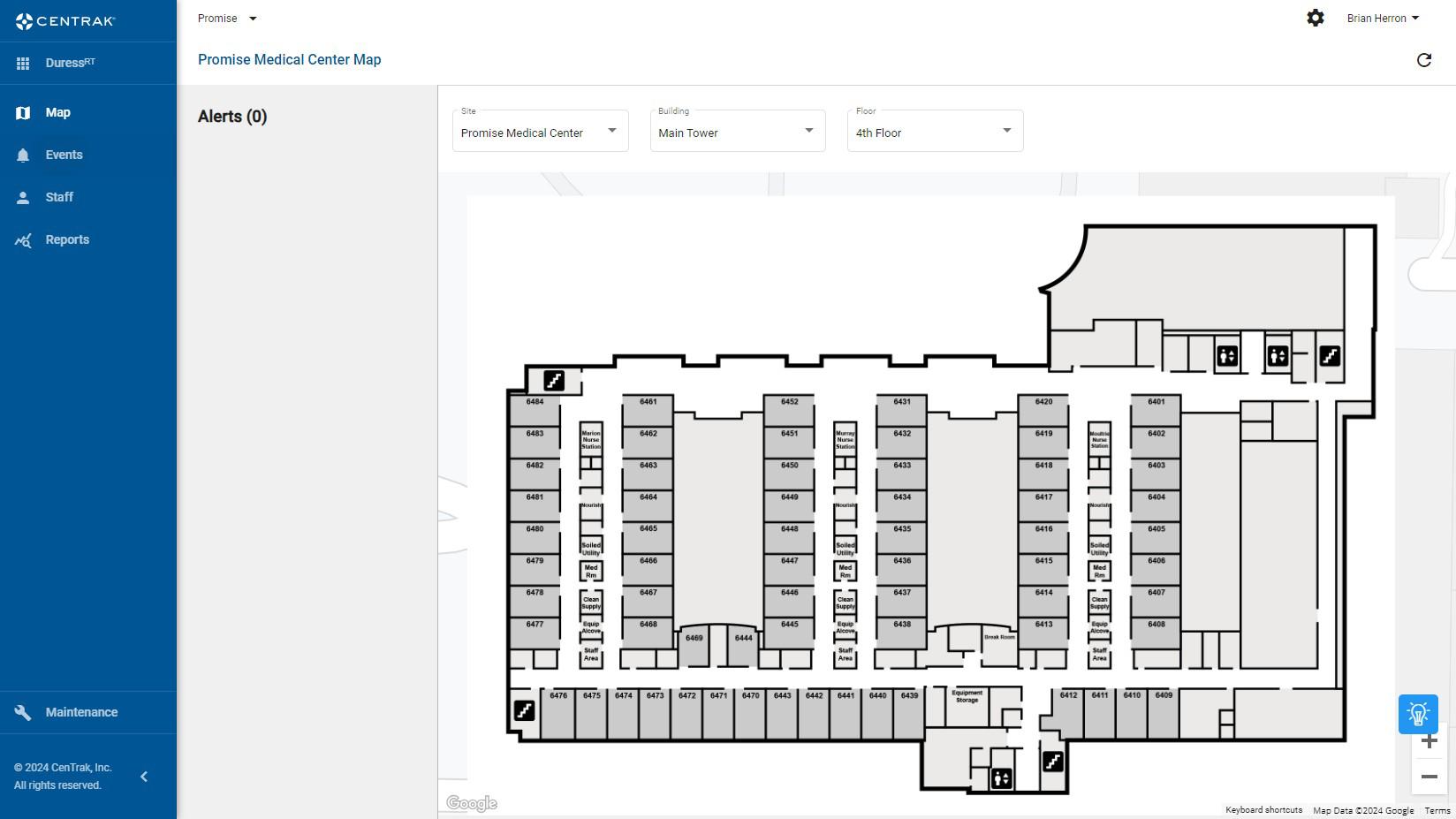Select room 6477 on the map
This screenshot has width=1456, height=819.
click(x=535, y=633)
